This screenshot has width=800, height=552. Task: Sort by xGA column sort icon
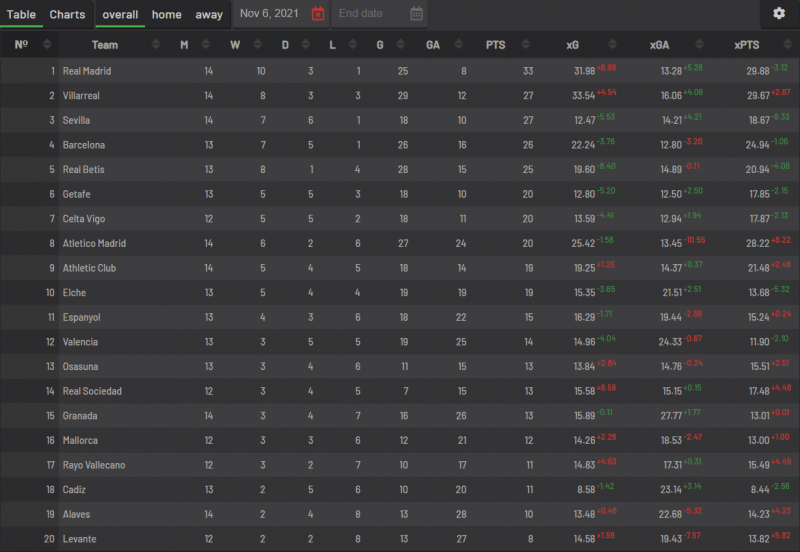click(699, 44)
